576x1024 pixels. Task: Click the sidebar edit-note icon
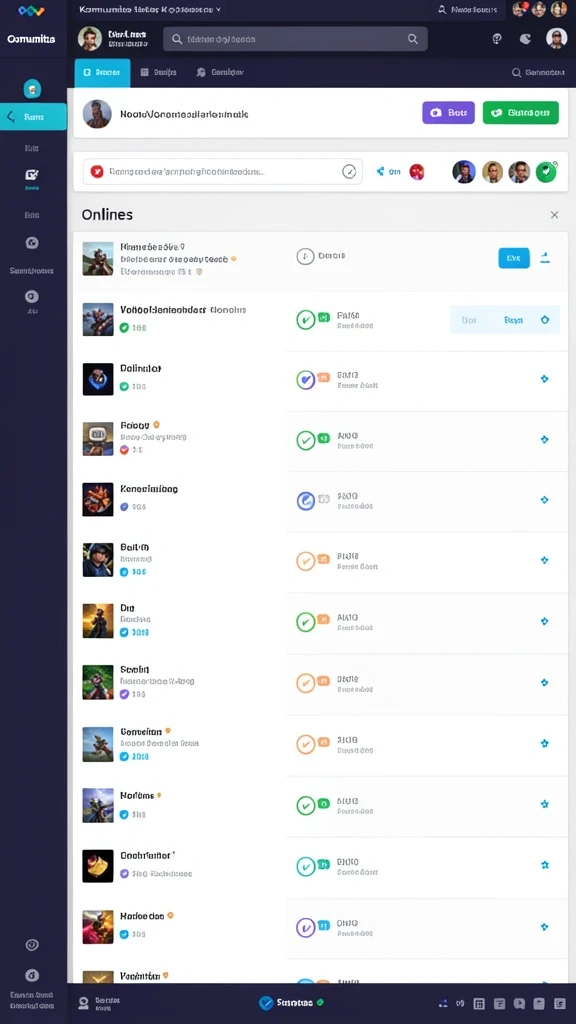tap(31, 174)
